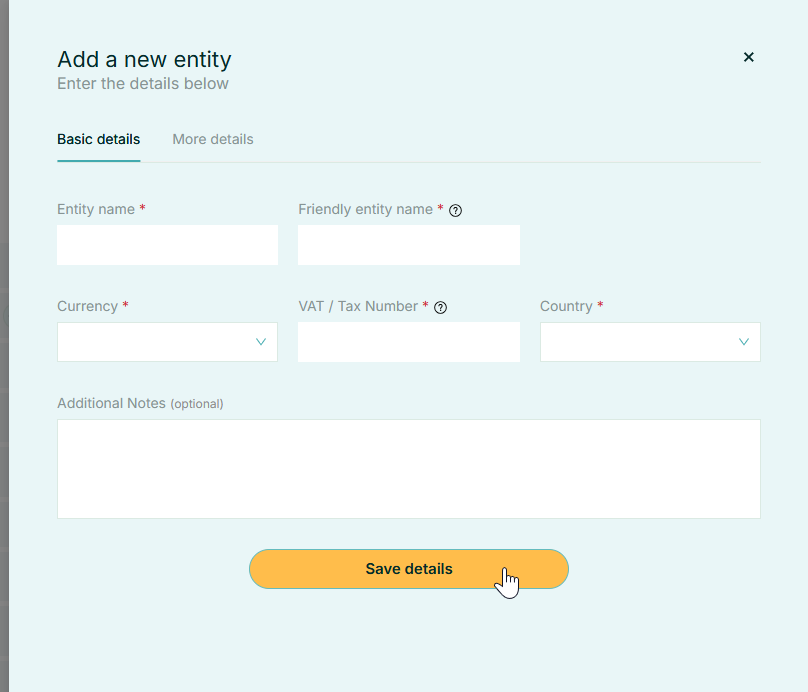Click the Add a new entity heading

tap(144, 59)
